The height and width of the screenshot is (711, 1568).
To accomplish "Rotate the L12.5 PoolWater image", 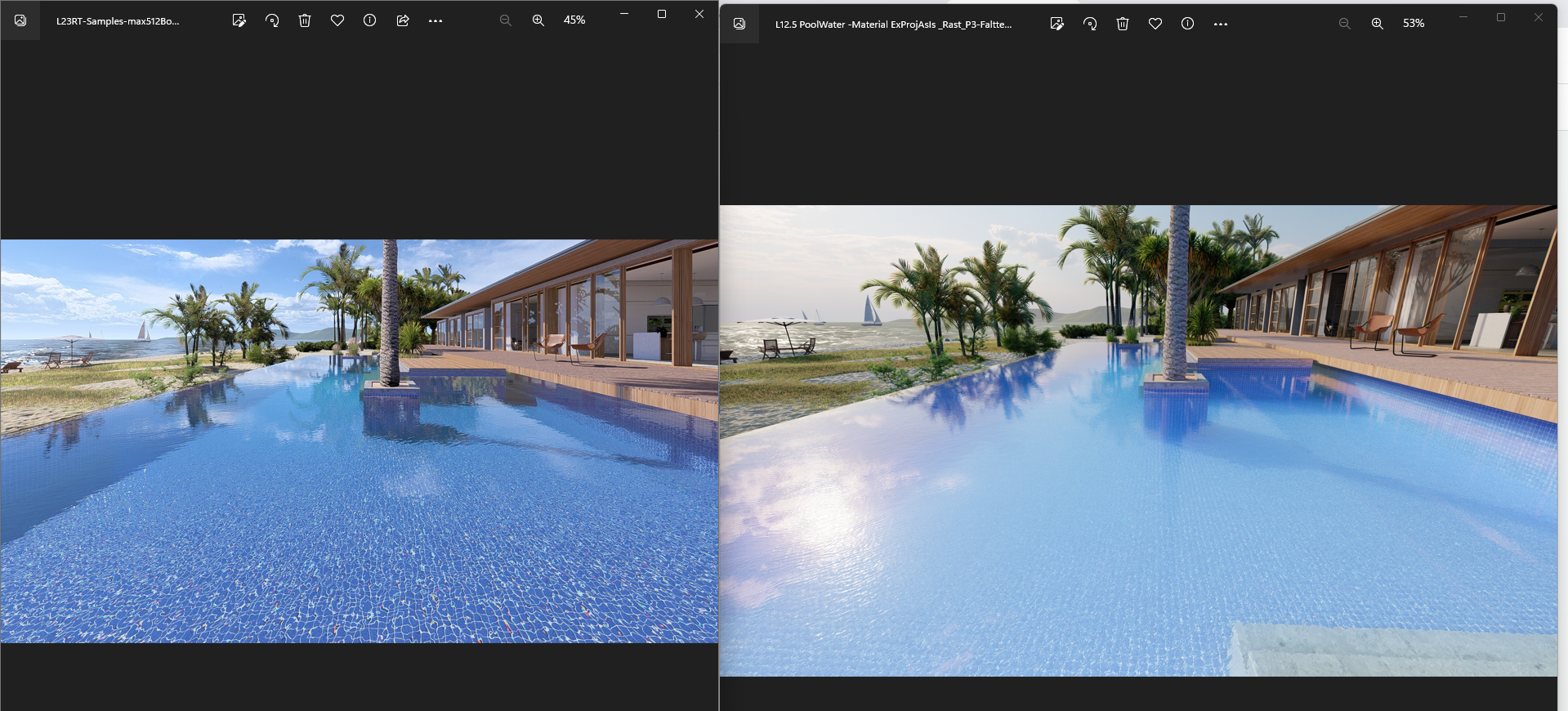I will tap(1090, 24).
